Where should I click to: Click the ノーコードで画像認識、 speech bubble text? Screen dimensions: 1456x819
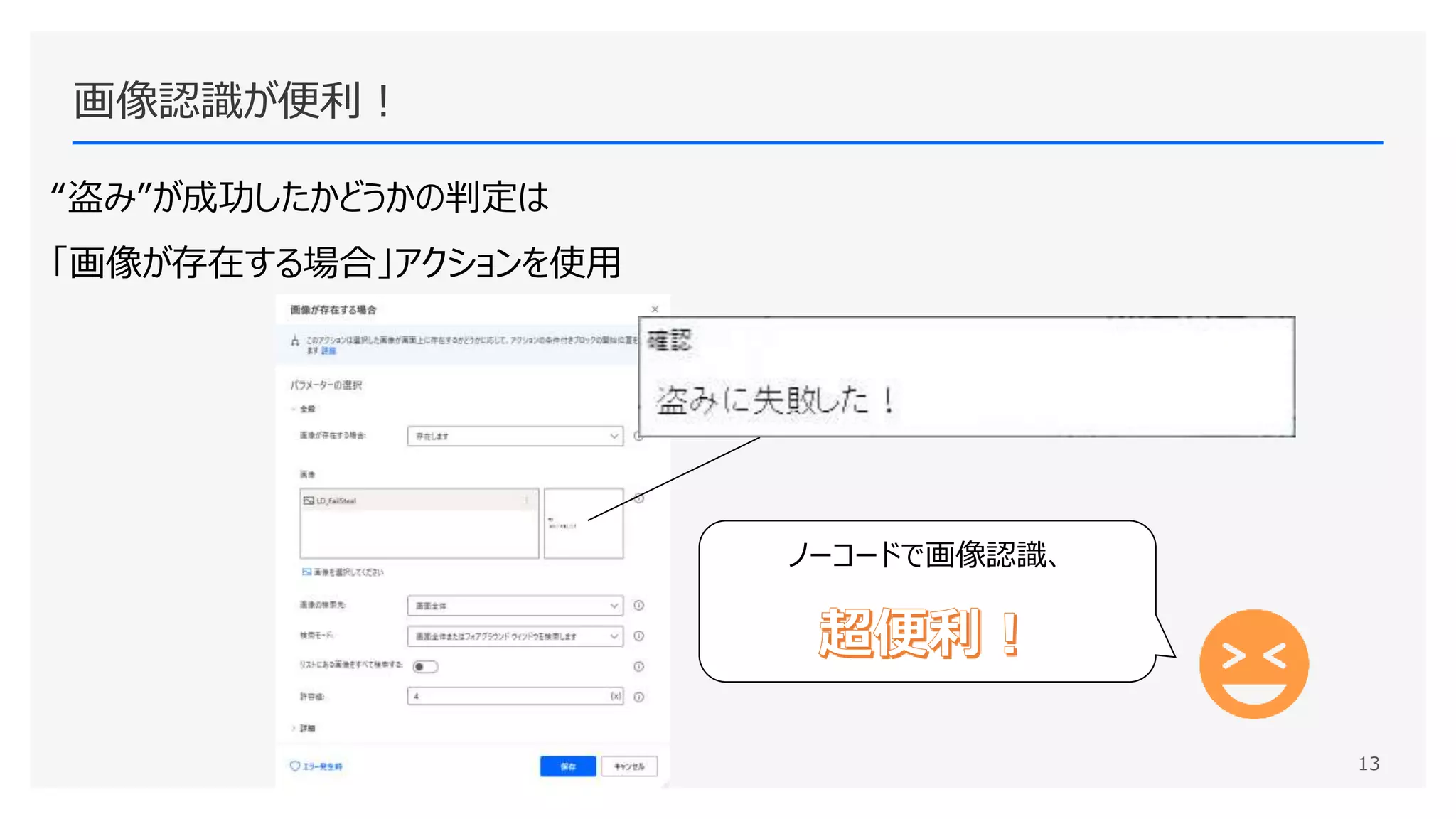coord(924,555)
